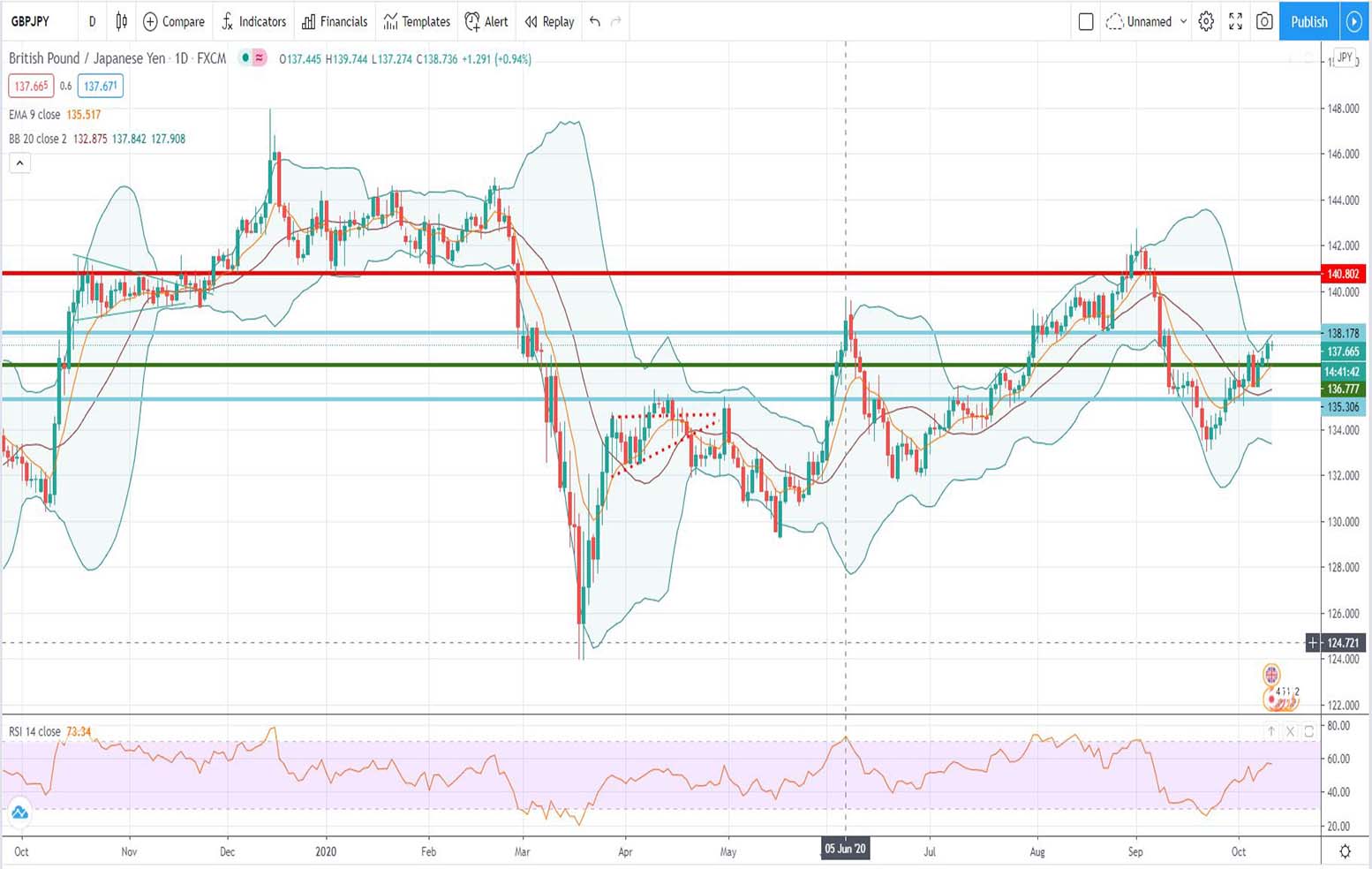
Task: Select the candlestick chart style icon
Action: pyautogui.click(x=121, y=21)
